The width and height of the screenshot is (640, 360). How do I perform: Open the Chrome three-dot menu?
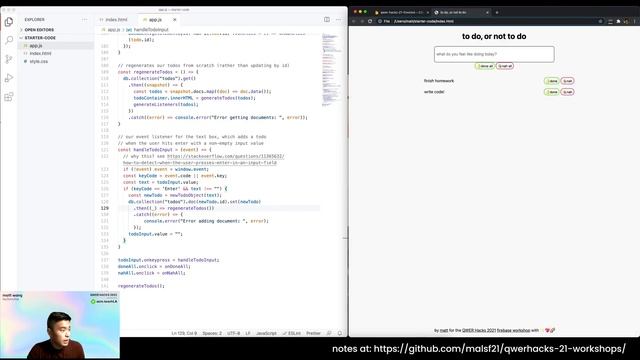pos(635,21)
